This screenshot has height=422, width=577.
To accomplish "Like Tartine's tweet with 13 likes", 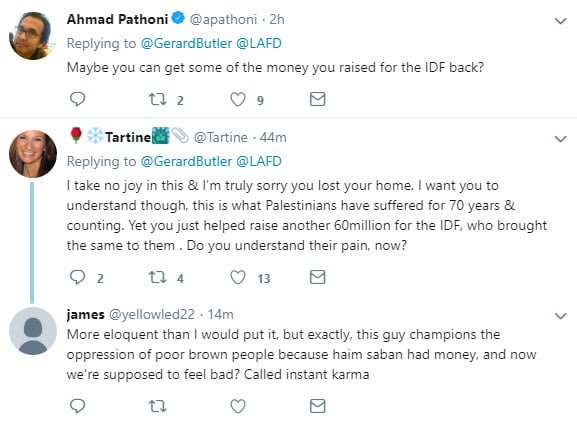I will tap(238, 277).
